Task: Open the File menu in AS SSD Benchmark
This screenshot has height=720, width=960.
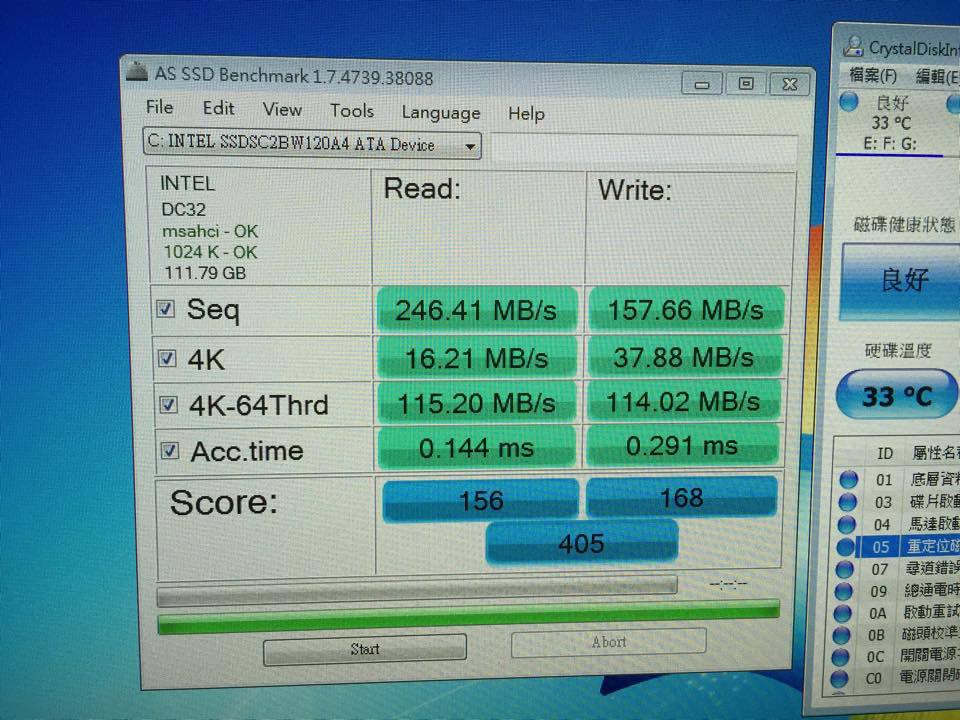Action: pos(160,107)
